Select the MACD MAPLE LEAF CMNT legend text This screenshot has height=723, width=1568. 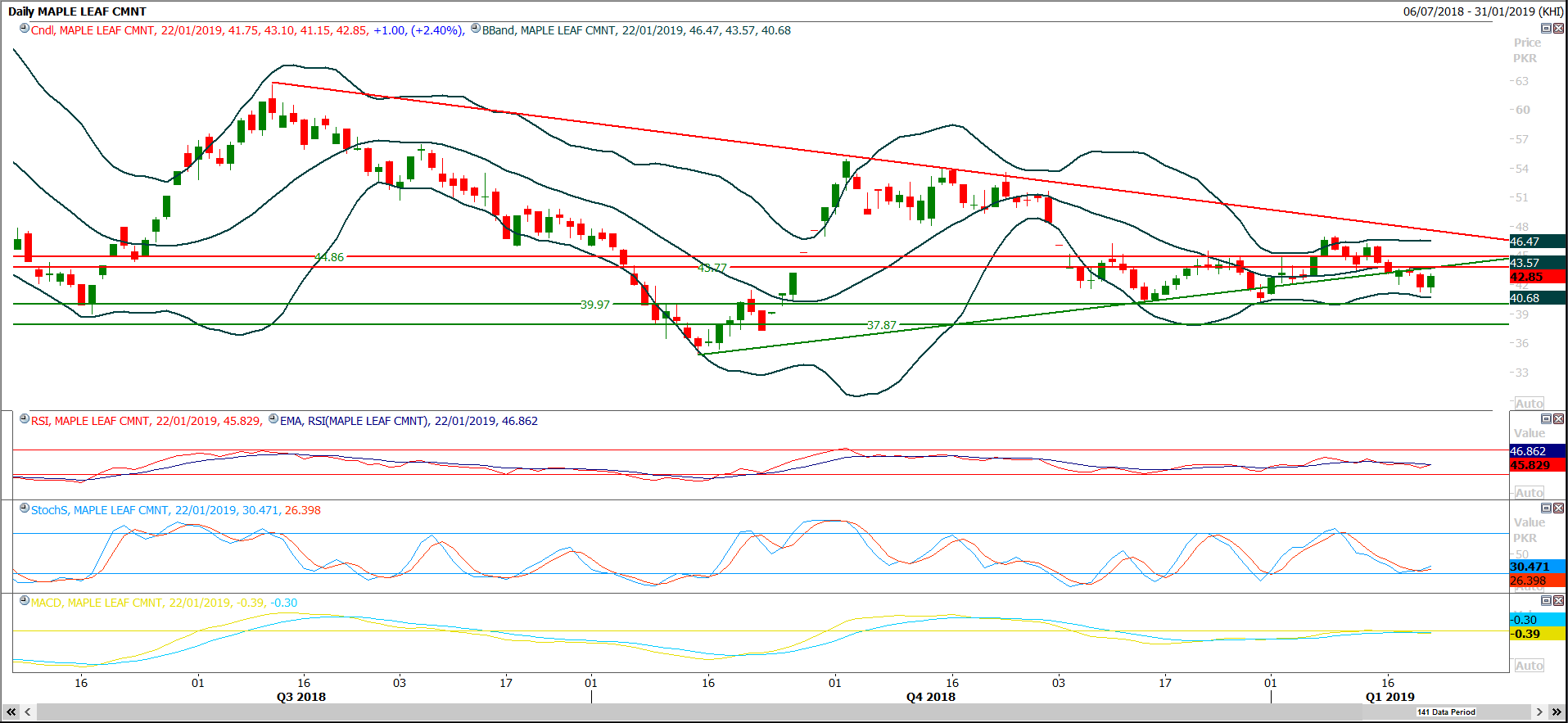[x=164, y=603]
